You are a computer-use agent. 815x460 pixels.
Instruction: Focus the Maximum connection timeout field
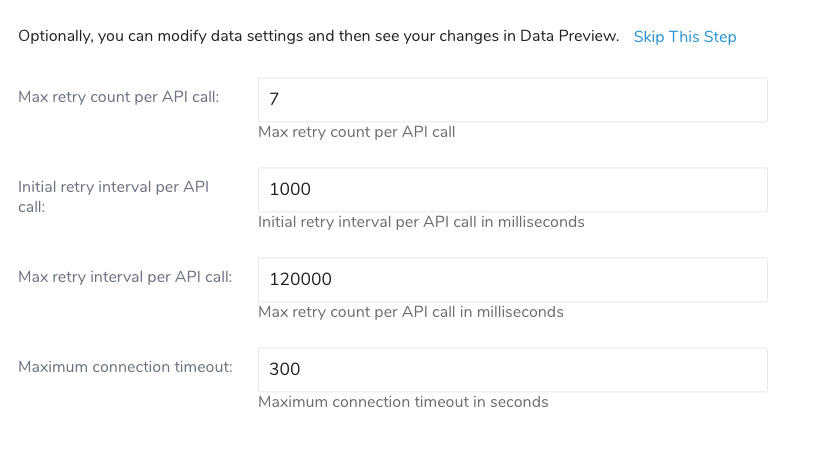512,370
